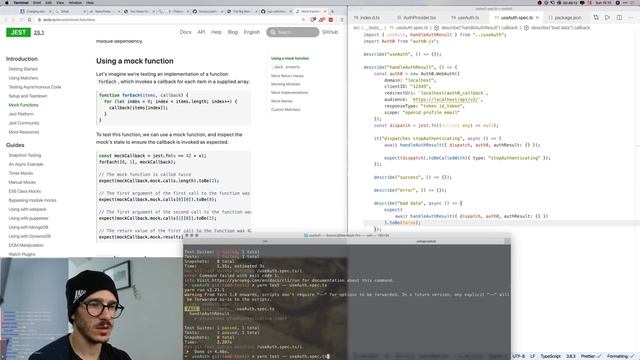
Task: Open Bypassing module mocks guide
Action: pos(32,200)
